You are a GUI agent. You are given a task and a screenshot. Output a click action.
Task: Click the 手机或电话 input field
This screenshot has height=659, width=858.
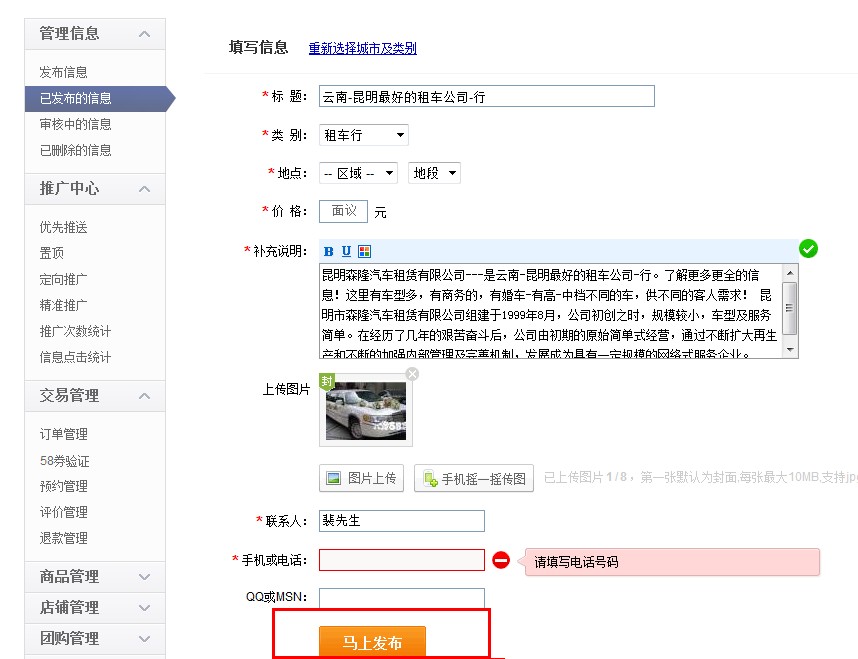coord(401,560)
